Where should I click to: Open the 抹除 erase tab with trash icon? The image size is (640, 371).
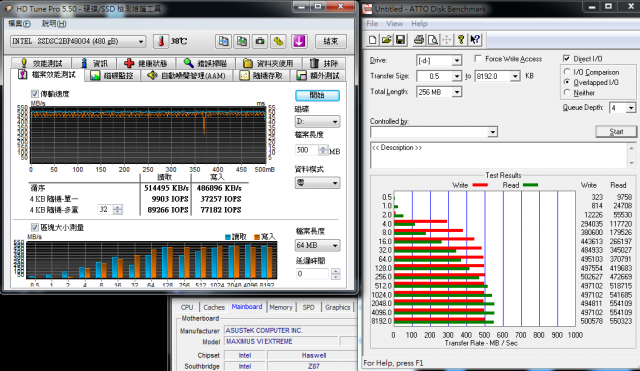[x=324, y=63]
